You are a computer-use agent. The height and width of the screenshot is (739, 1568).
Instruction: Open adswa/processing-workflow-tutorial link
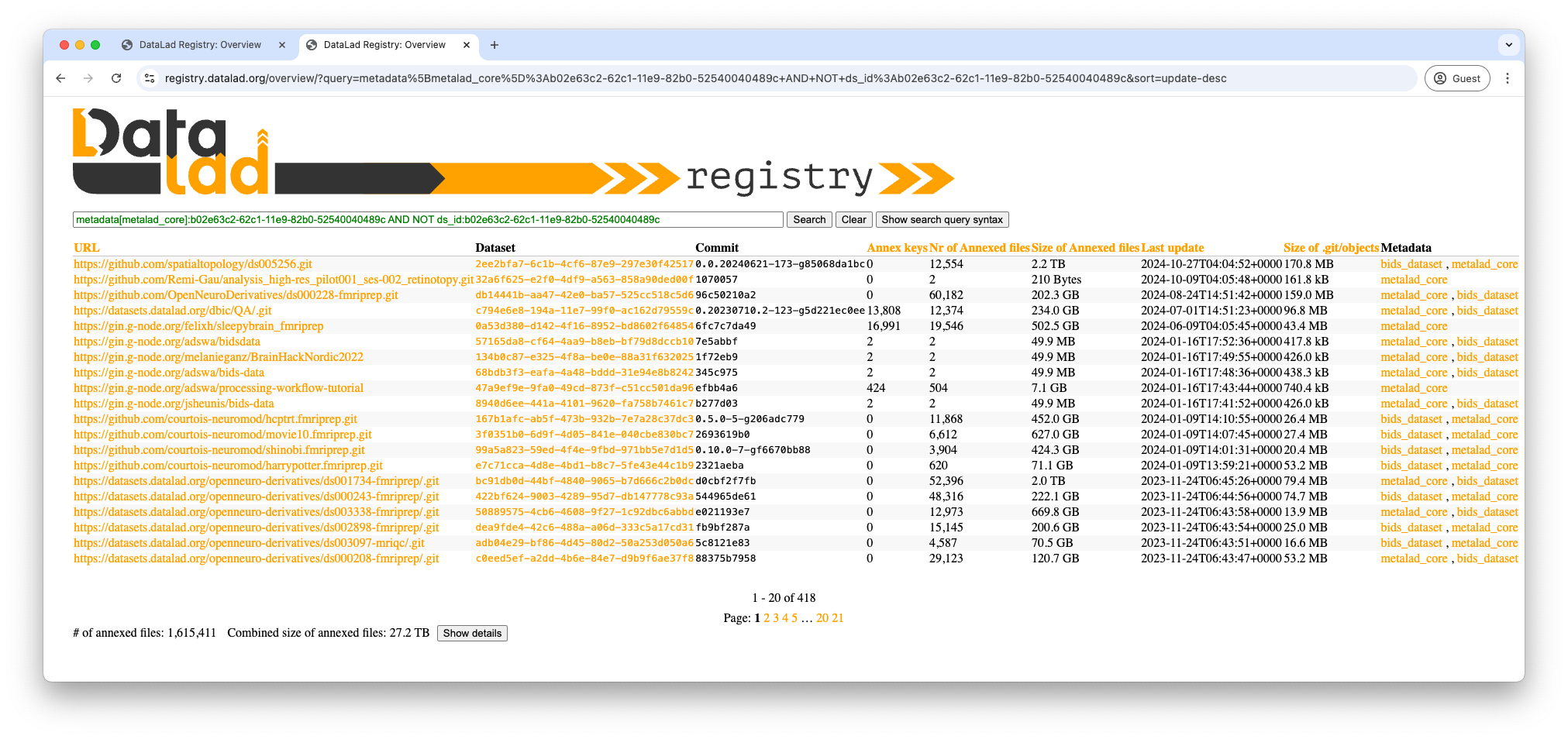pos(219,388)
